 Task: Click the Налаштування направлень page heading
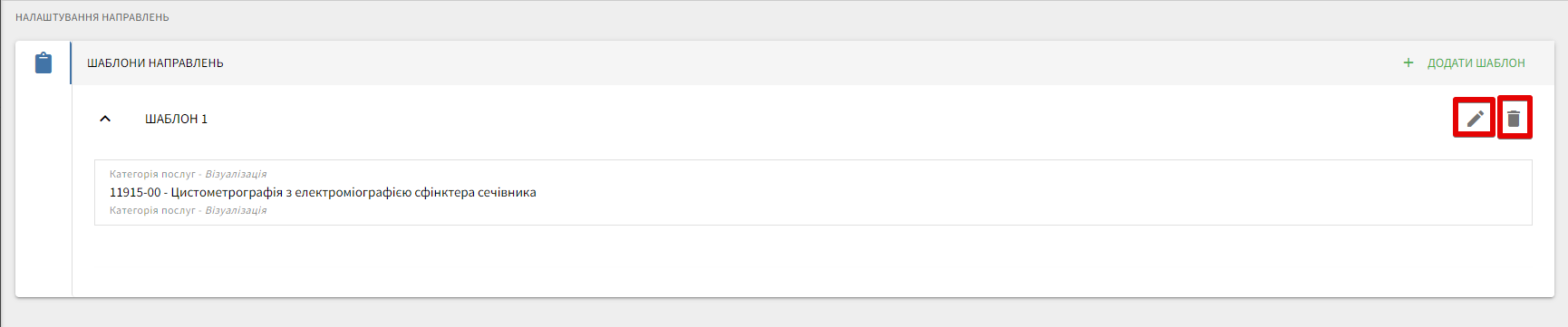[x=92, y=17]
